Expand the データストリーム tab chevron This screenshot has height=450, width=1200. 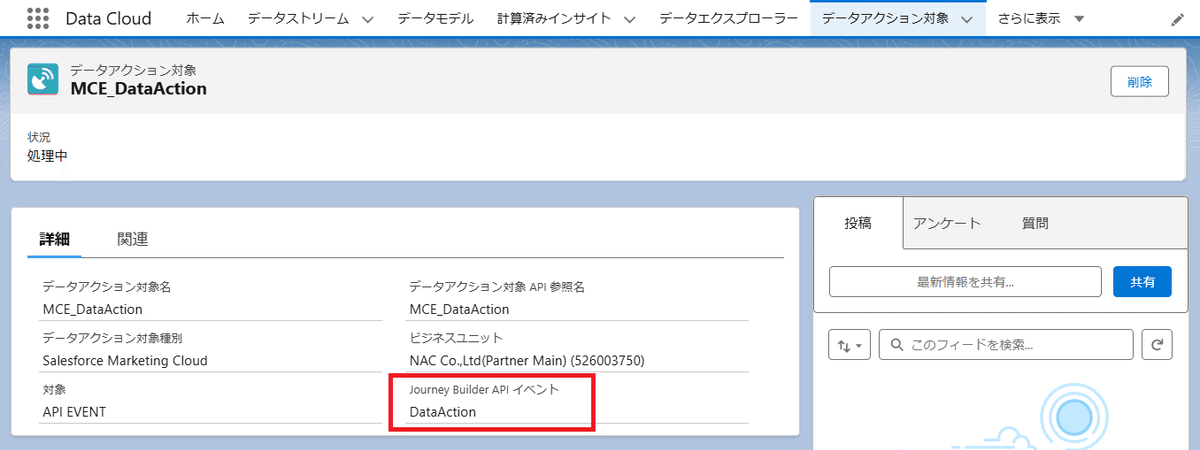(367, 19)
